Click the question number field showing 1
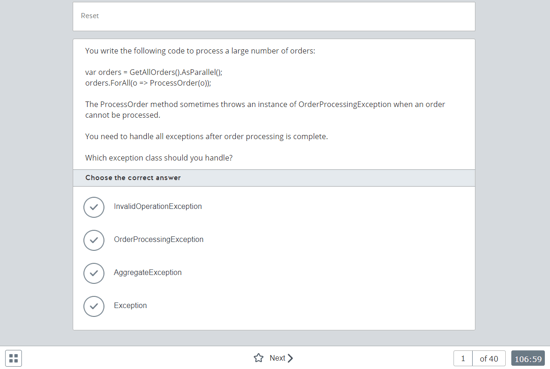Screen dimensions: 550x369 coord(463,358)
